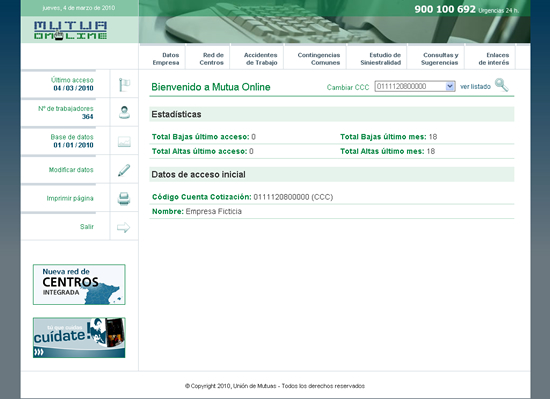Open the Estudio de Siniestralidad menu
This screenshot has width=550, height=399.
381,59
